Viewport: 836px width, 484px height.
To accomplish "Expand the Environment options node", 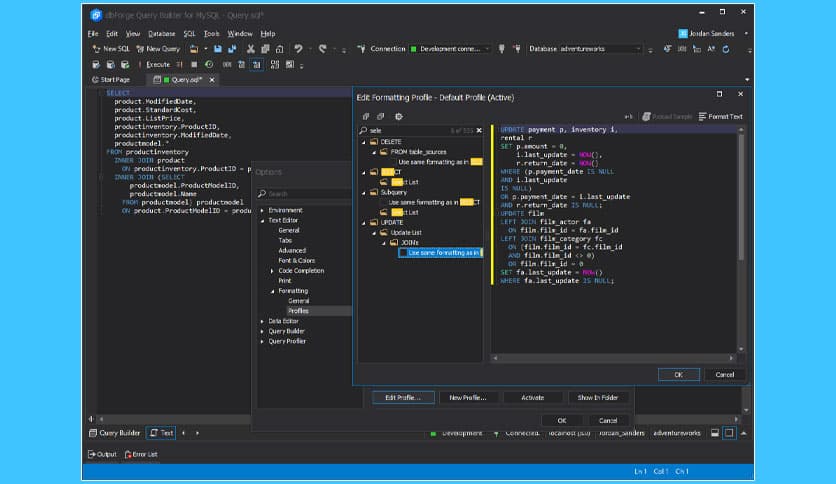I will 262,211.
